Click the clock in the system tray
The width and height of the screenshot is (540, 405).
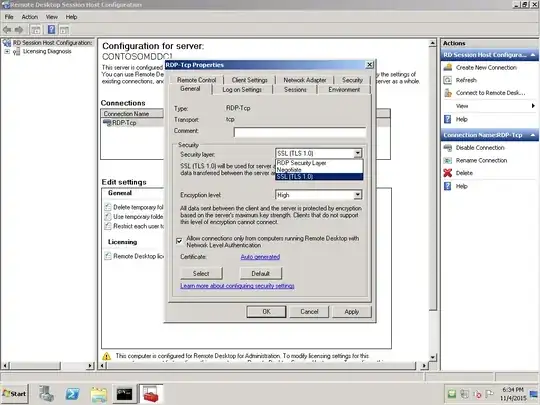513,394
